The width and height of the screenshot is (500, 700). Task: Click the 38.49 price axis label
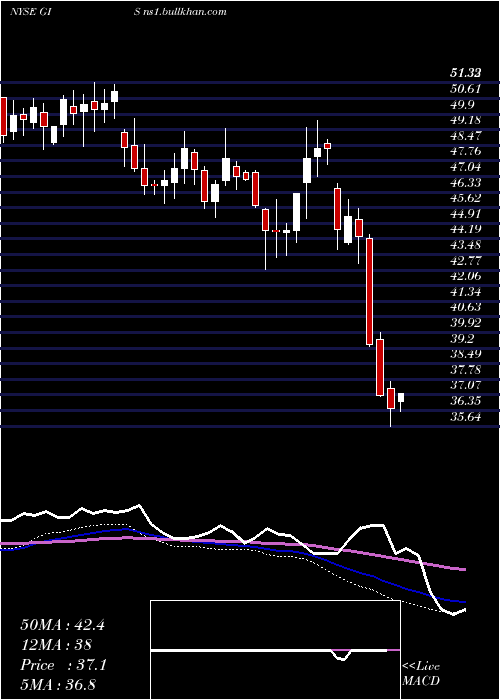click(x=465, y=354)
